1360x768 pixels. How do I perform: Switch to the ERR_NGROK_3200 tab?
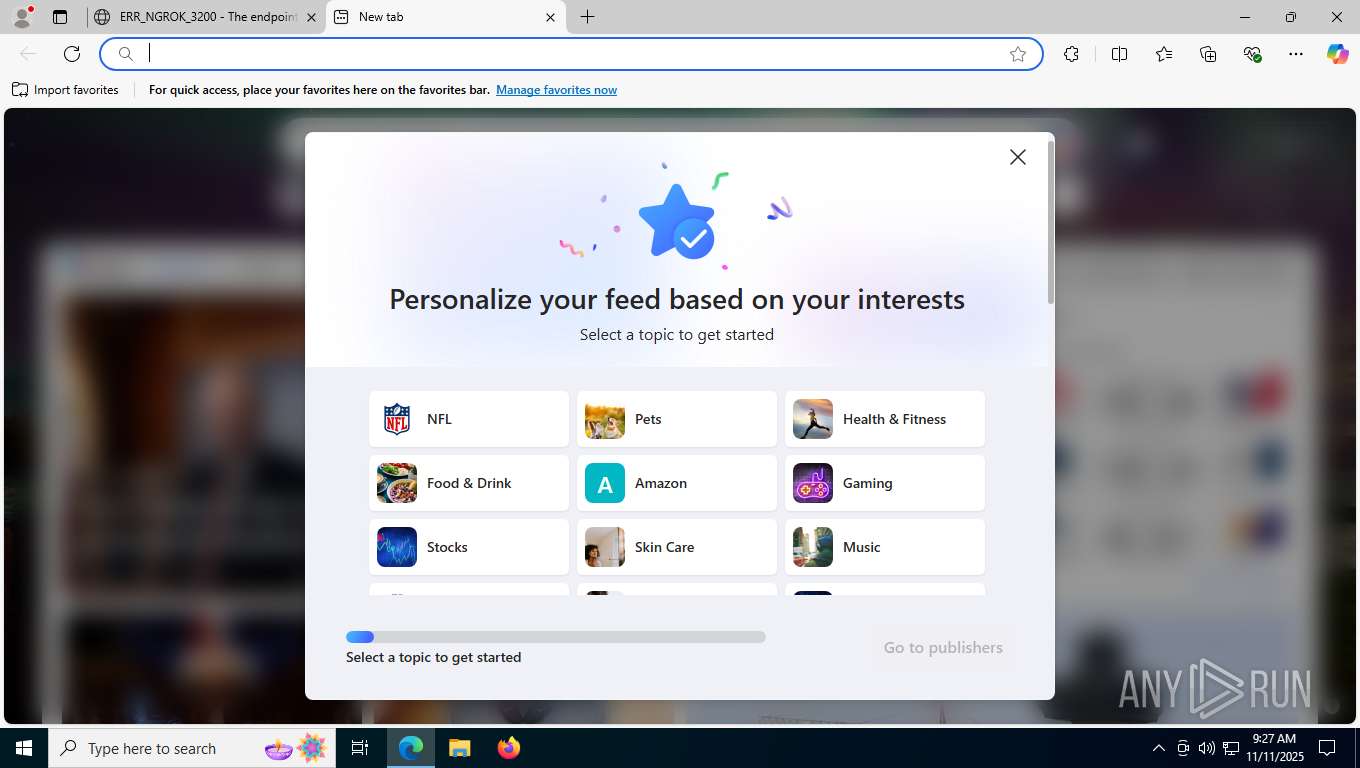click(206, 17)
